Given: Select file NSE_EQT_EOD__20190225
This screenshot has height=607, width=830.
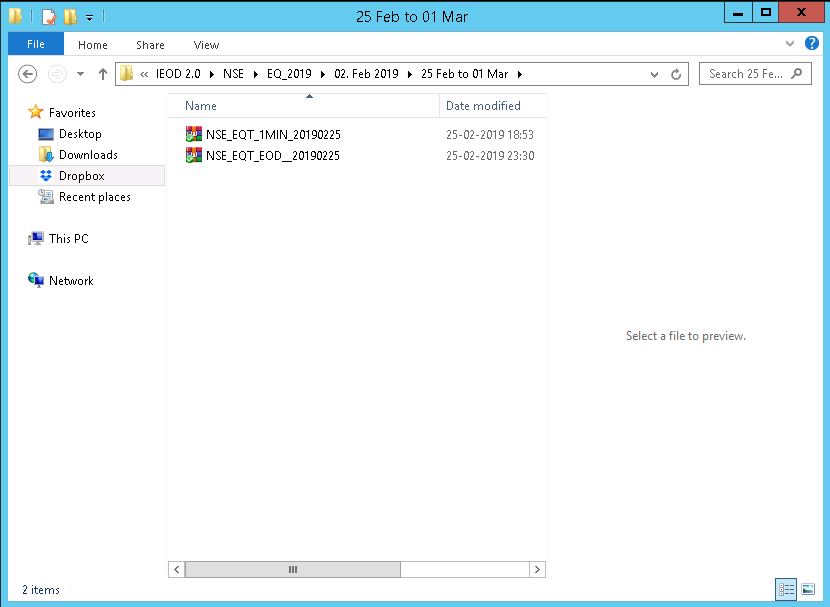Looking at the screenshot, I should pos(273,156).
